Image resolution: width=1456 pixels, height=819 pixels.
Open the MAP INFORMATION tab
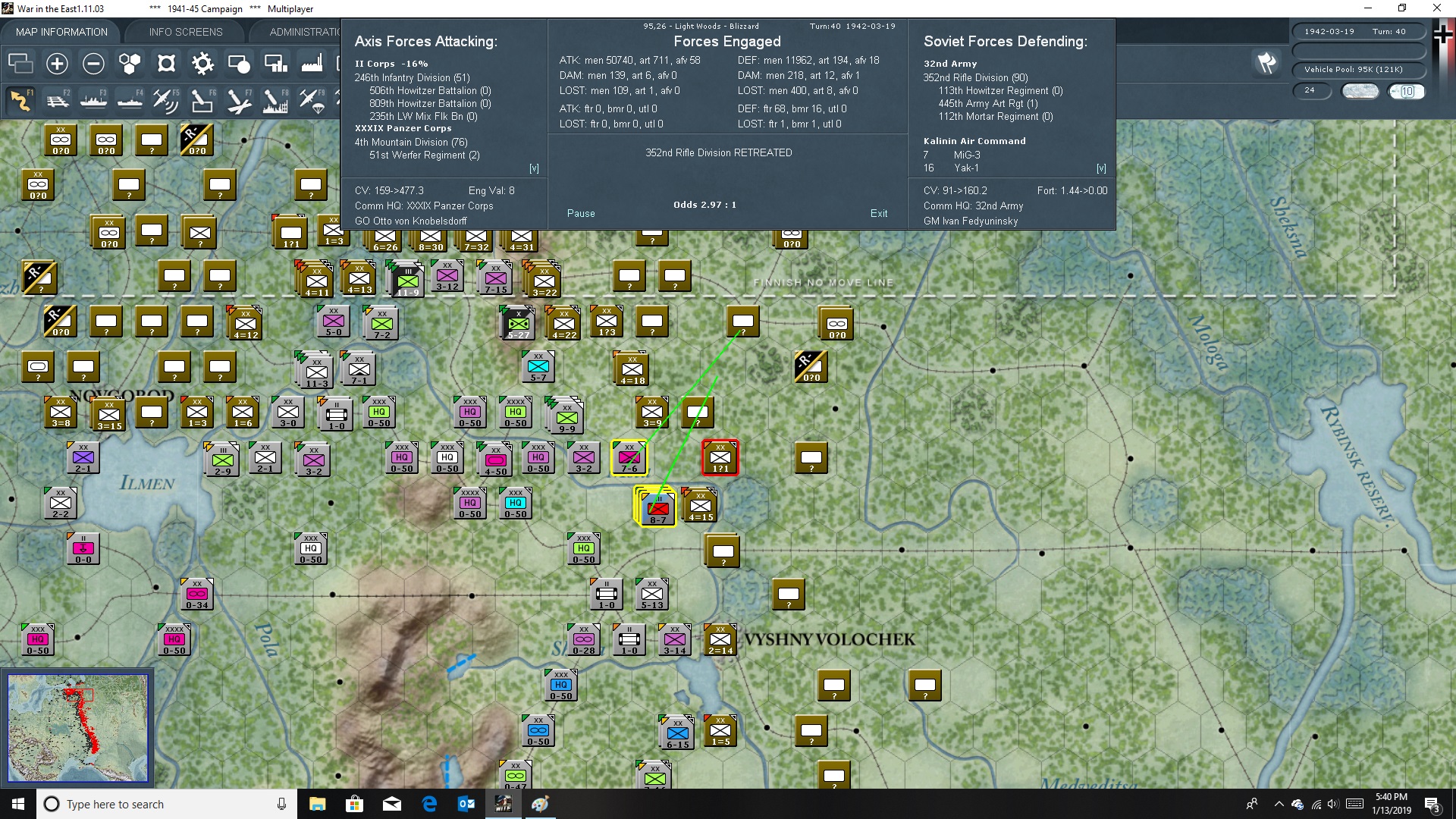coord(61,32)
